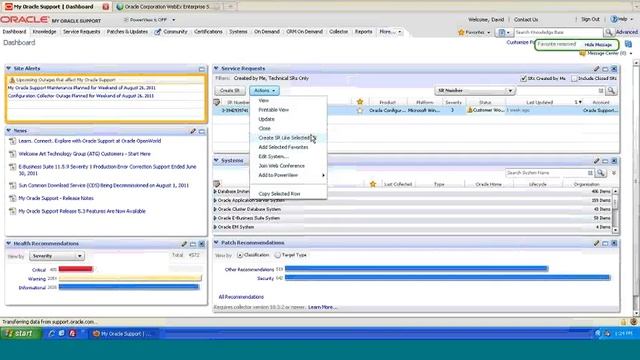Select the Classification radio button

[x=240, y=255]
